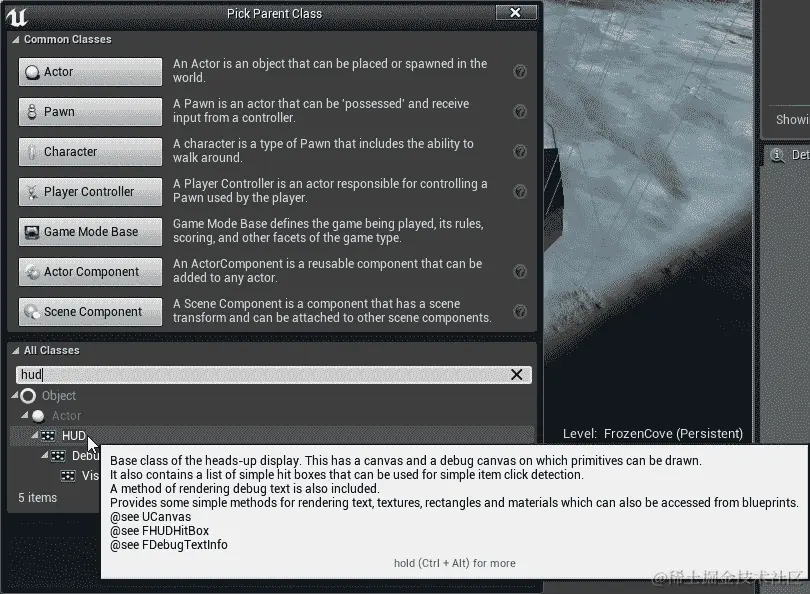Open help icon for Player Controller description
The width and height of the screenshot is (810, 594).
pos(520,191)
